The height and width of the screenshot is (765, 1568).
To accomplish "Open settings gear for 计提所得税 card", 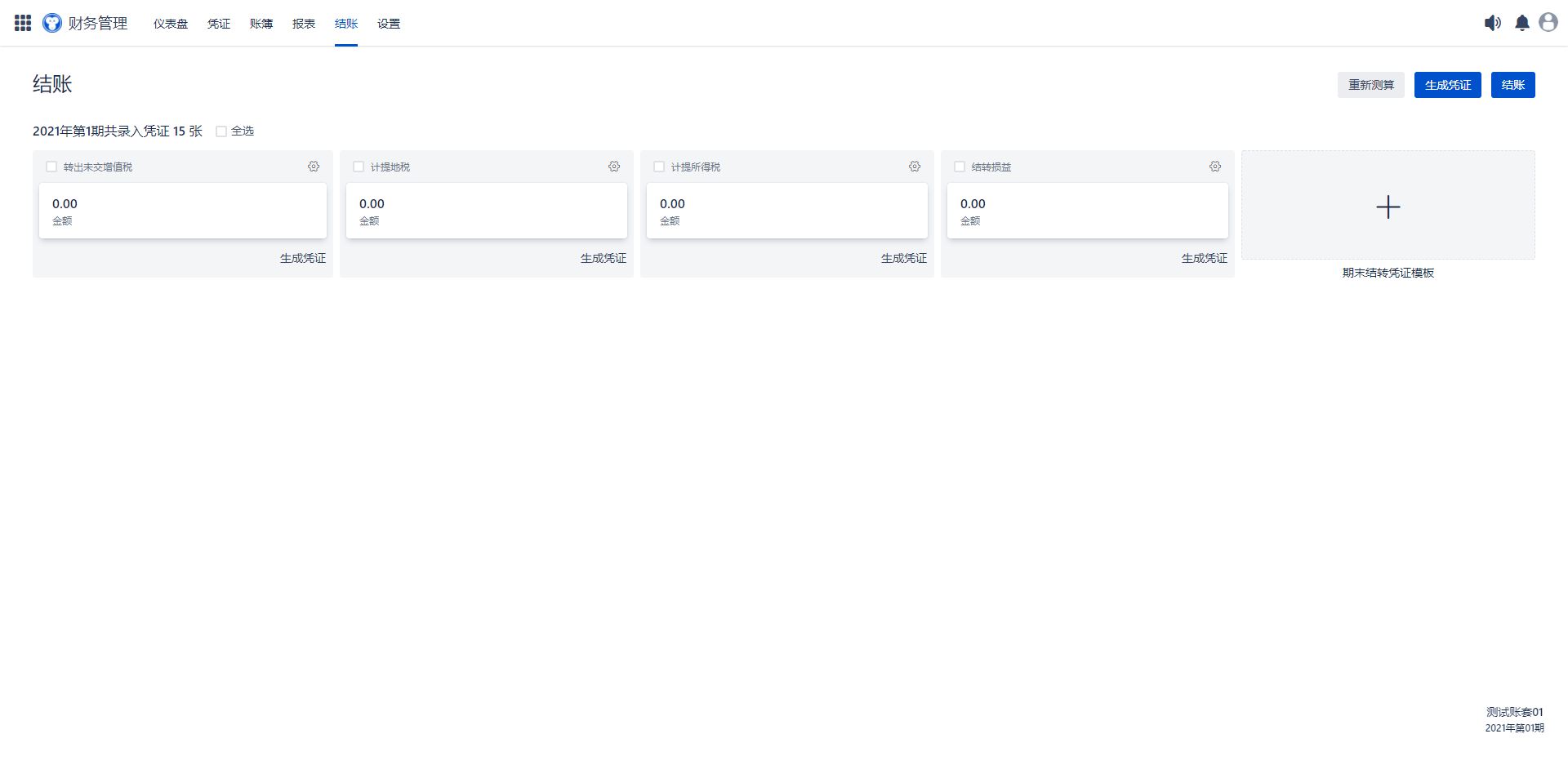I will (x=915, y=167).
